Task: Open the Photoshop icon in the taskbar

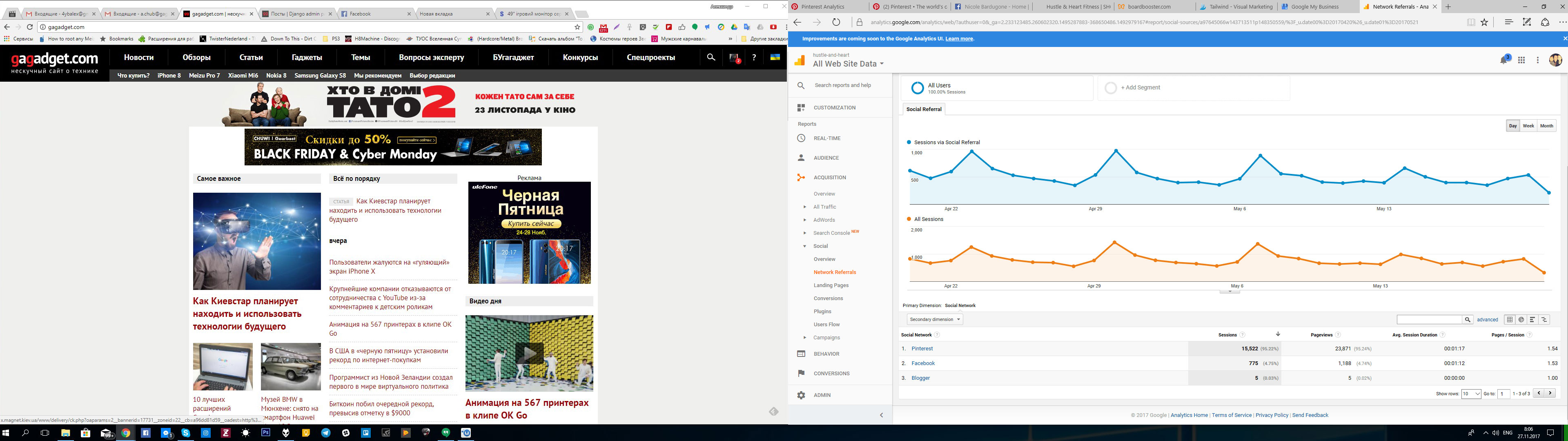Action: point(265,432)
